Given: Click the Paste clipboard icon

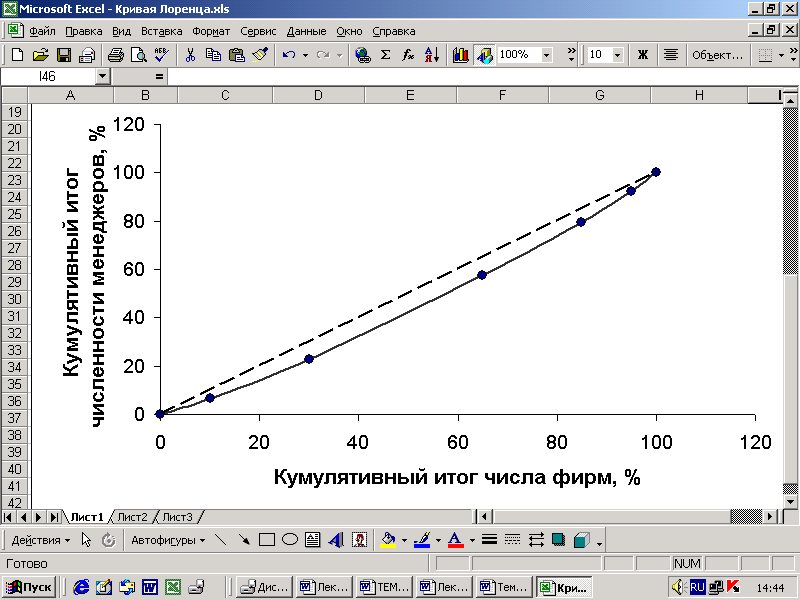Looking at the screenshot, I should click(237, 55).
